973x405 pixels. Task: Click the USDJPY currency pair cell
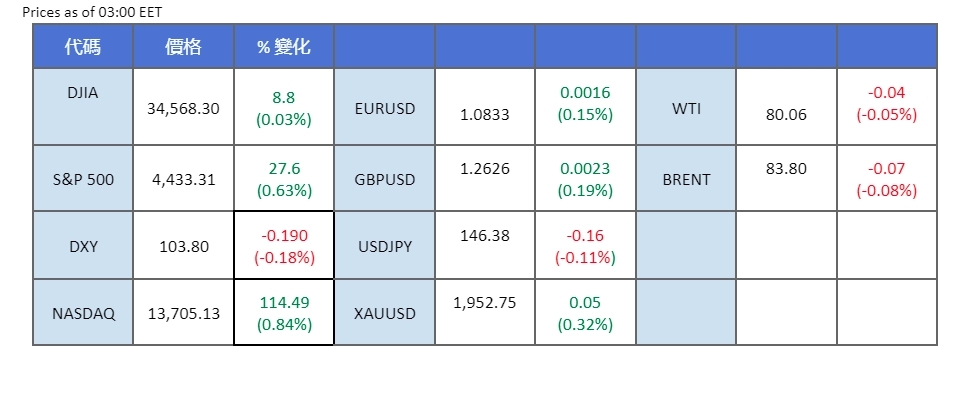coord(385,245)
